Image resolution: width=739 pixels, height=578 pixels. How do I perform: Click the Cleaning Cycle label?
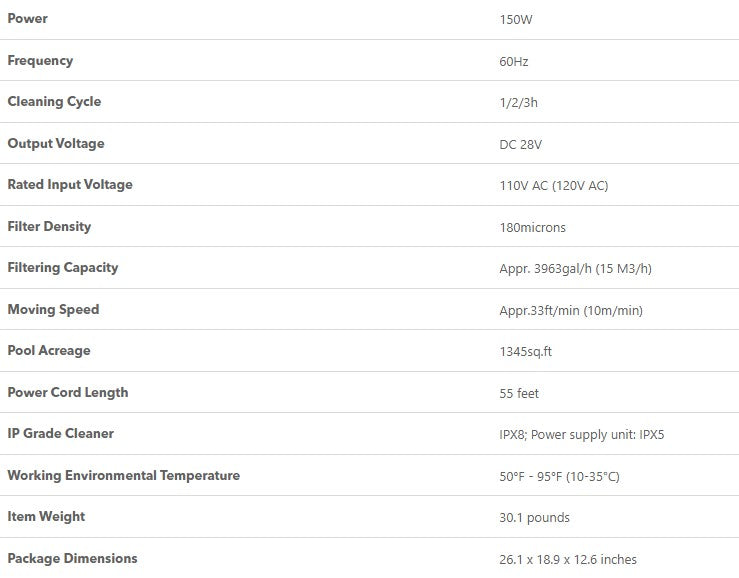[x=54, y=102]
